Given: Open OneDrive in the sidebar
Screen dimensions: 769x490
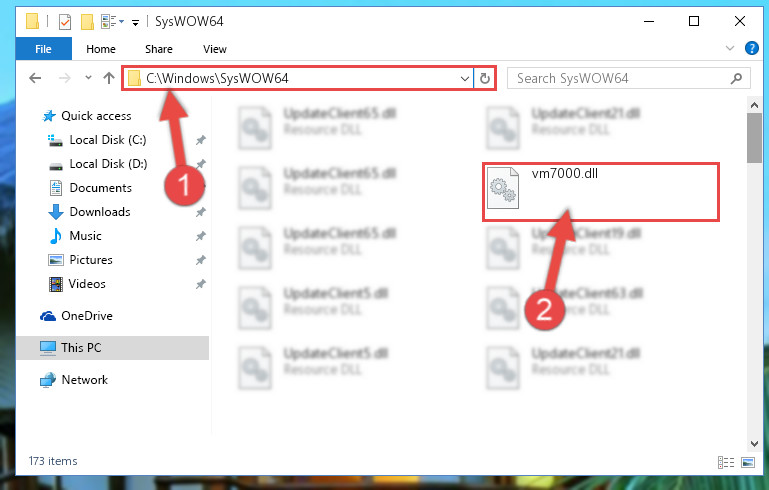Looking at the screenshot, I should point(87,316).
